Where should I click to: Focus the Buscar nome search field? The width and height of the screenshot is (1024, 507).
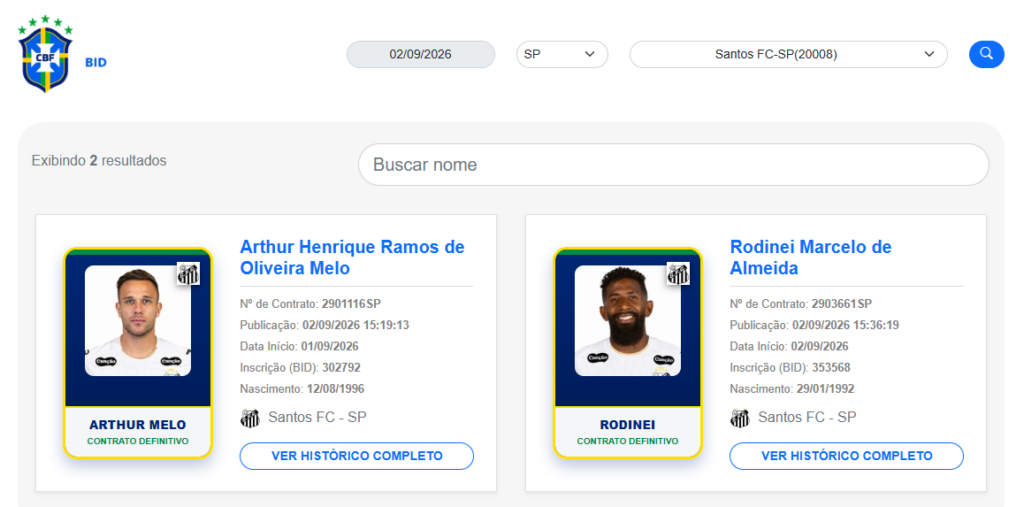point(673,165)
